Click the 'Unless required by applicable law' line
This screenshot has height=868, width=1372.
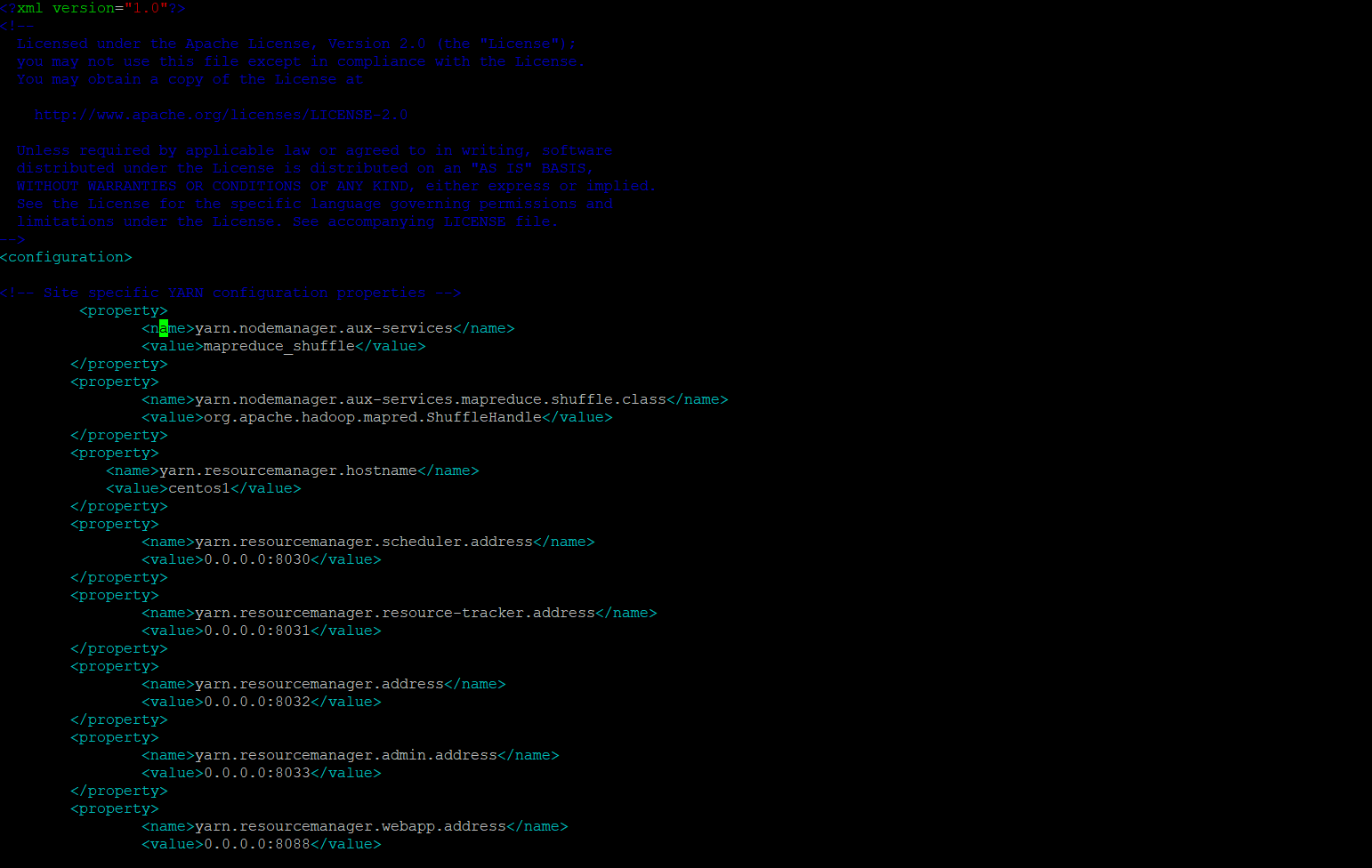[314, 150]
